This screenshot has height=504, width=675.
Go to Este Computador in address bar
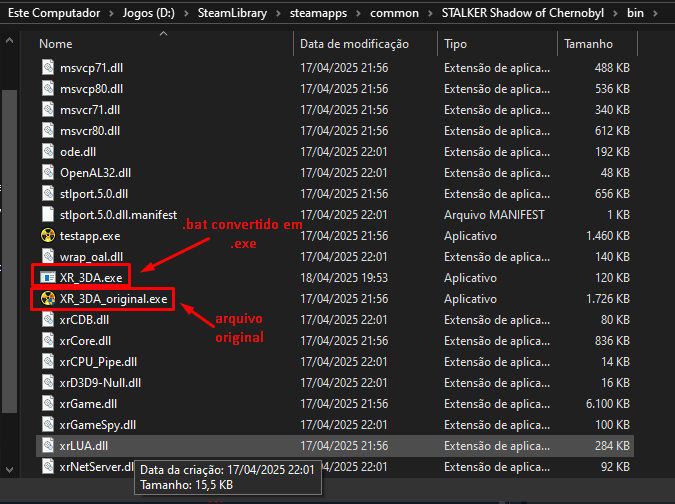[x=54, y=13]
